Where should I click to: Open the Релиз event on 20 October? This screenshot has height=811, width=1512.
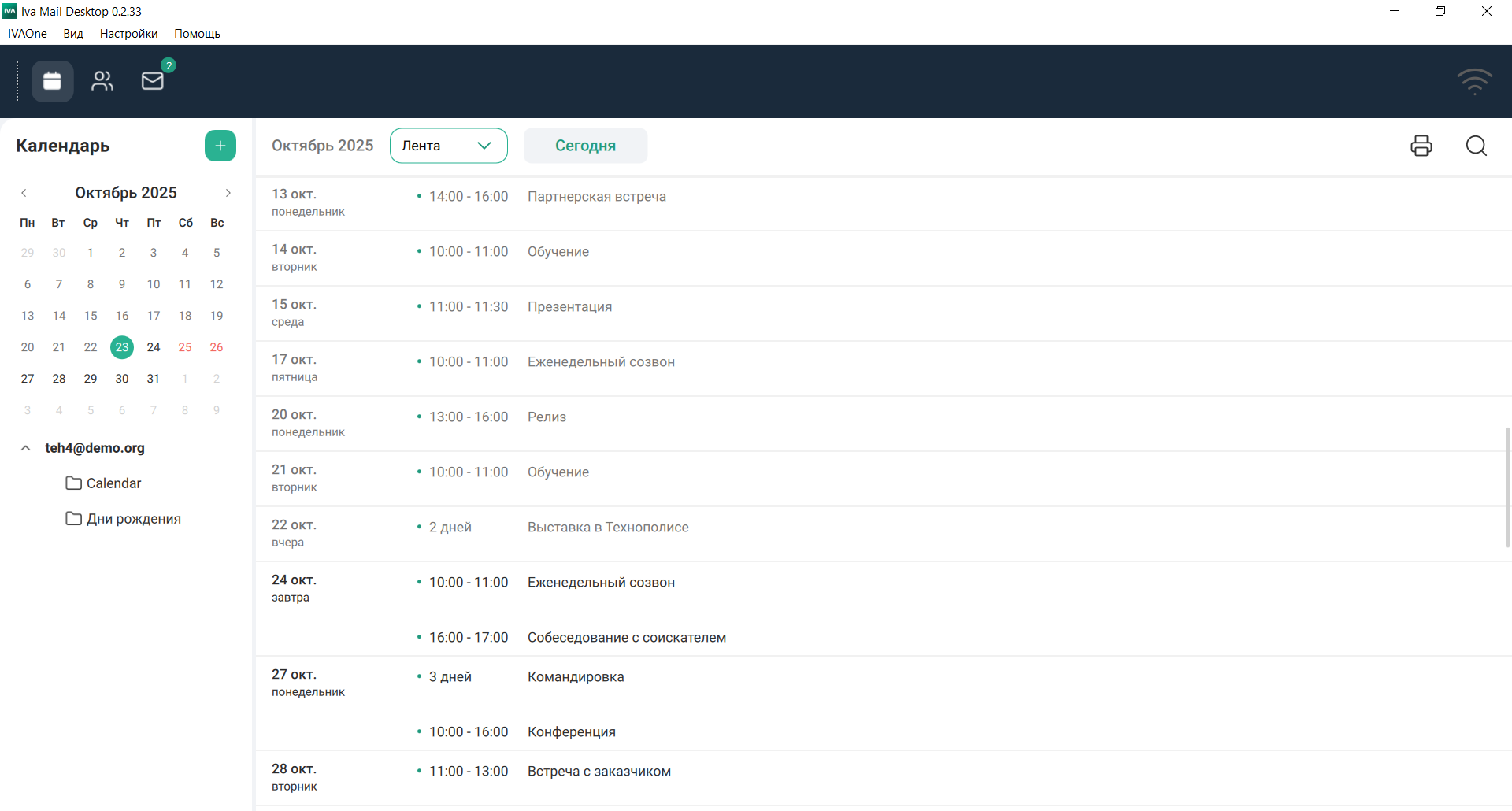(x=547, y=417)
